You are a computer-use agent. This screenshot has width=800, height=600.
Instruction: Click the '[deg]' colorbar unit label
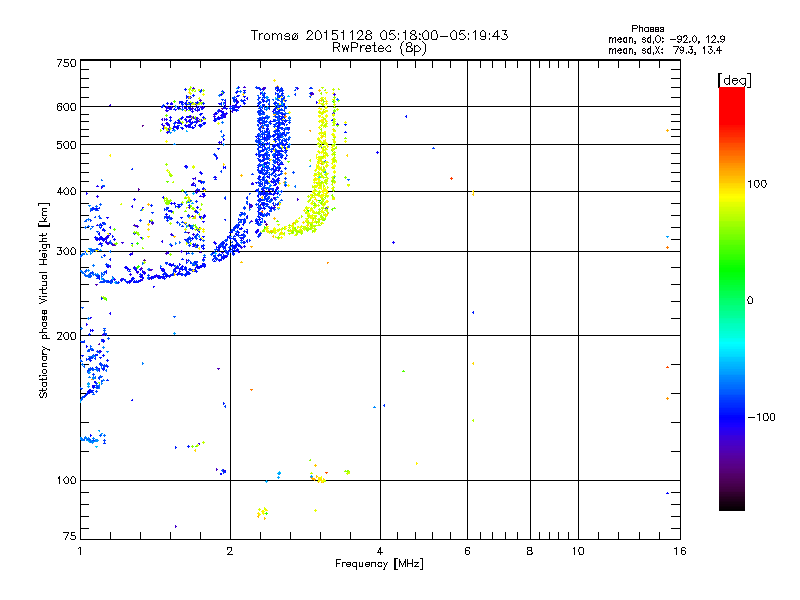734,80
